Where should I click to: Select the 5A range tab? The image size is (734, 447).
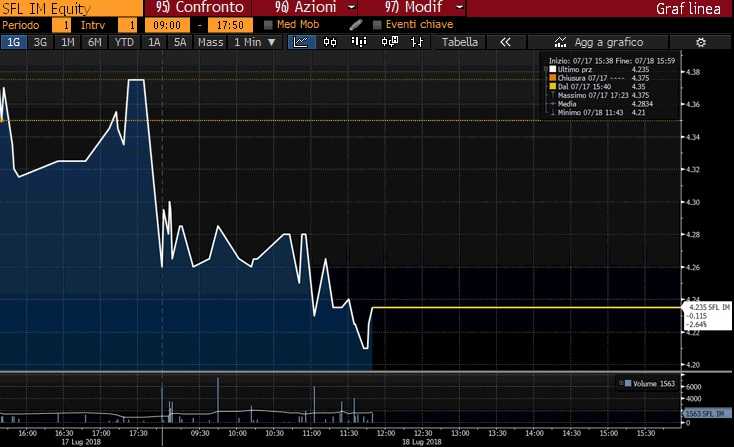tap(180, 42)
